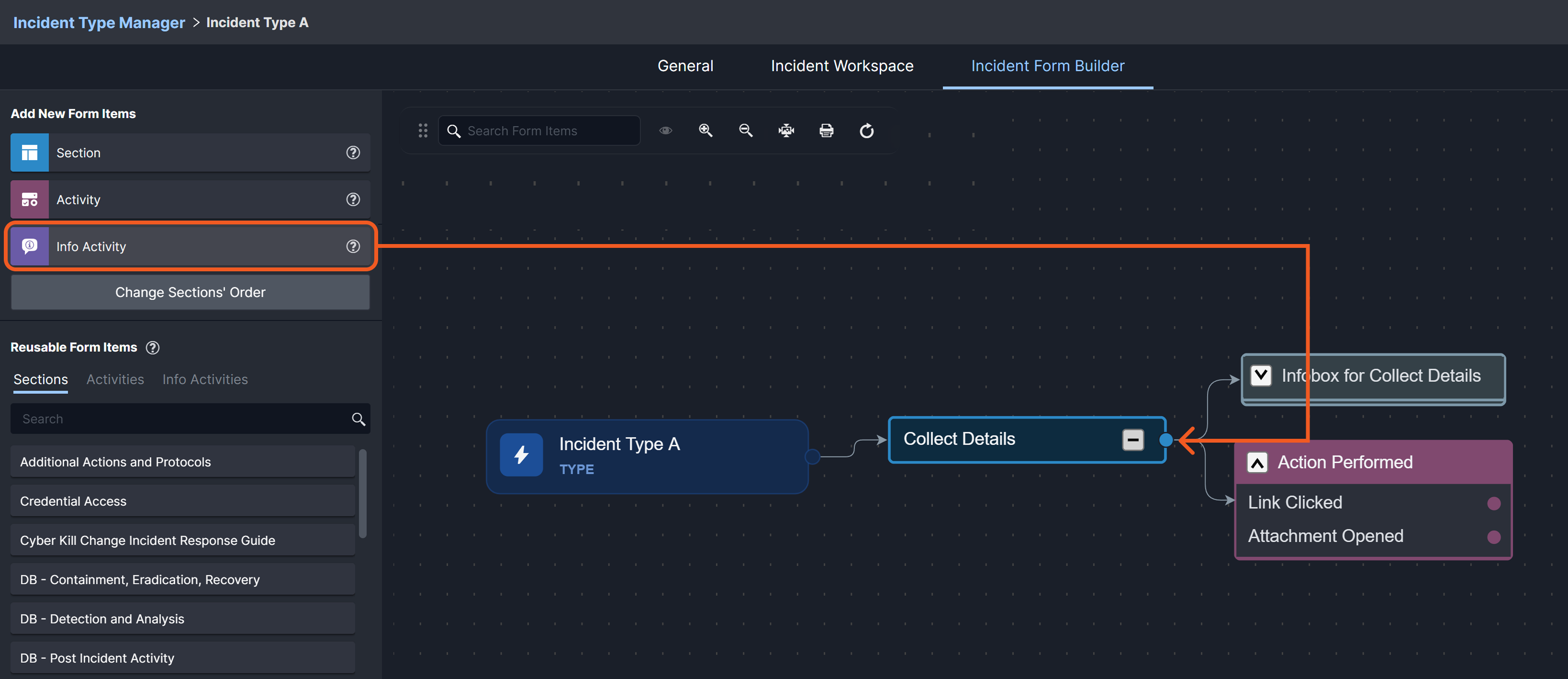Viewport: 1568px width, 679px height.
Task: Click the print icon in canvas toolbar
Action: tap(826, 130)
